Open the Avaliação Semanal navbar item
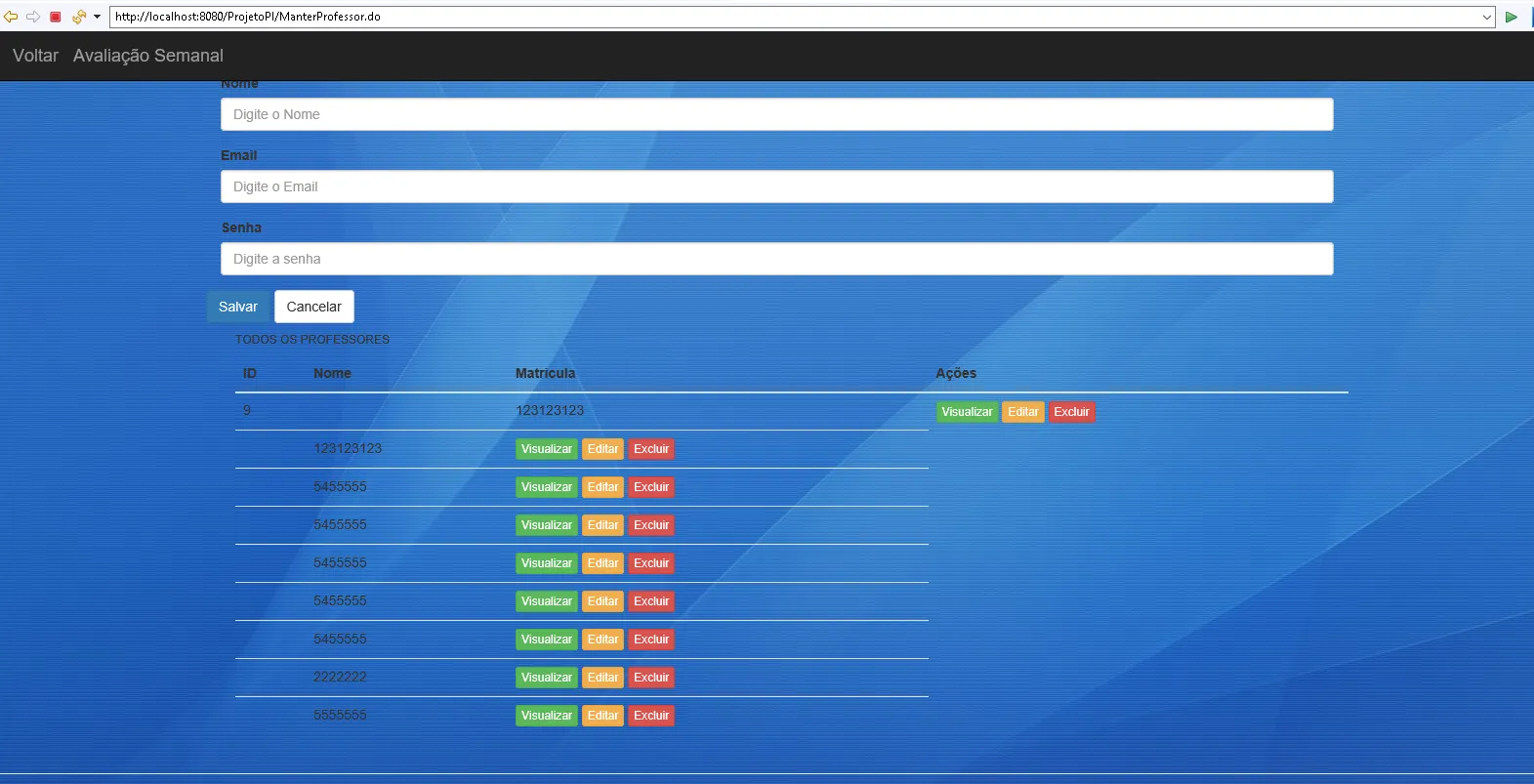Viewport: 1534px width, 784px height. 147,56
